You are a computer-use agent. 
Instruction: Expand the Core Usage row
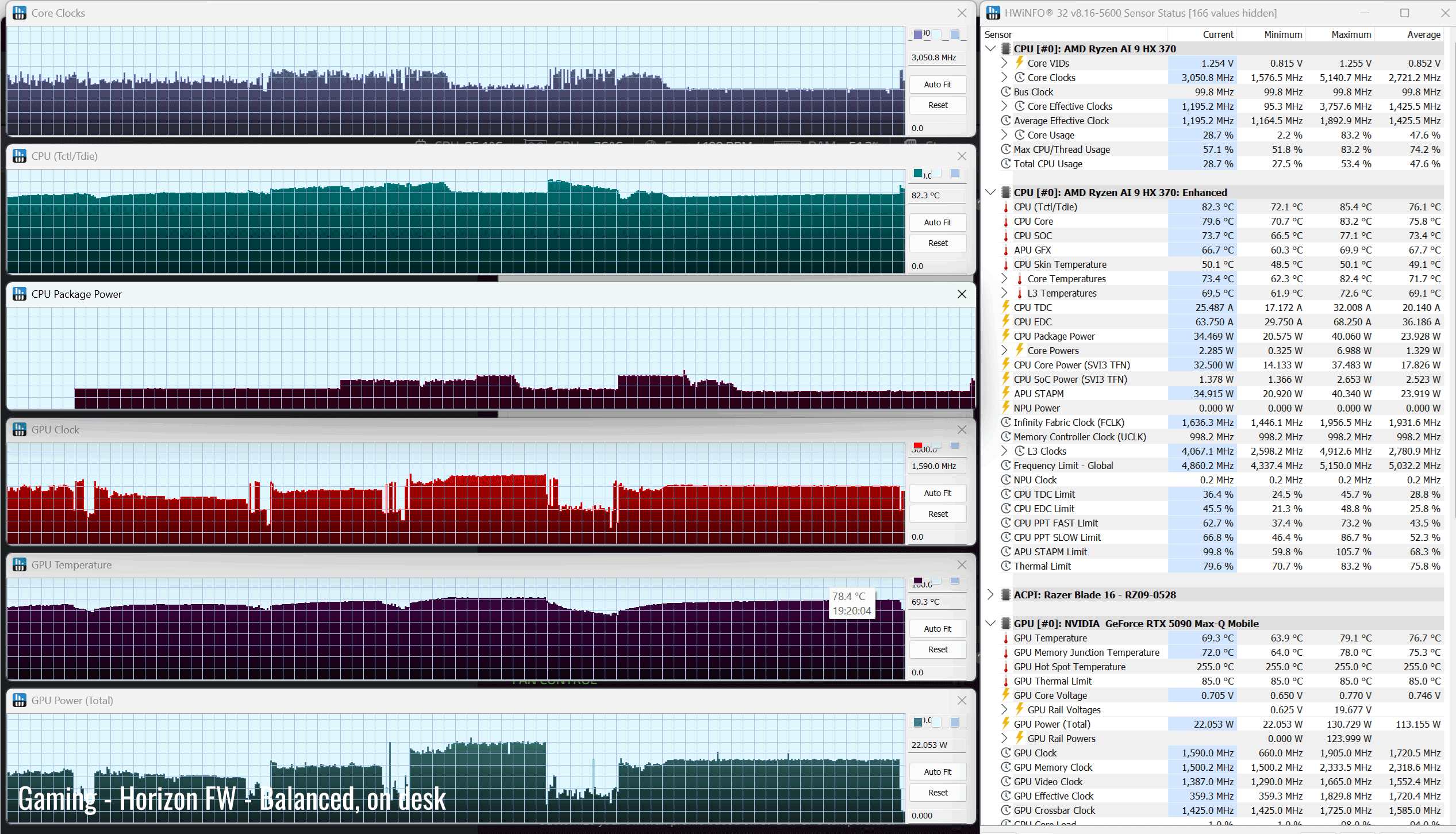[x=1004, y=135]
